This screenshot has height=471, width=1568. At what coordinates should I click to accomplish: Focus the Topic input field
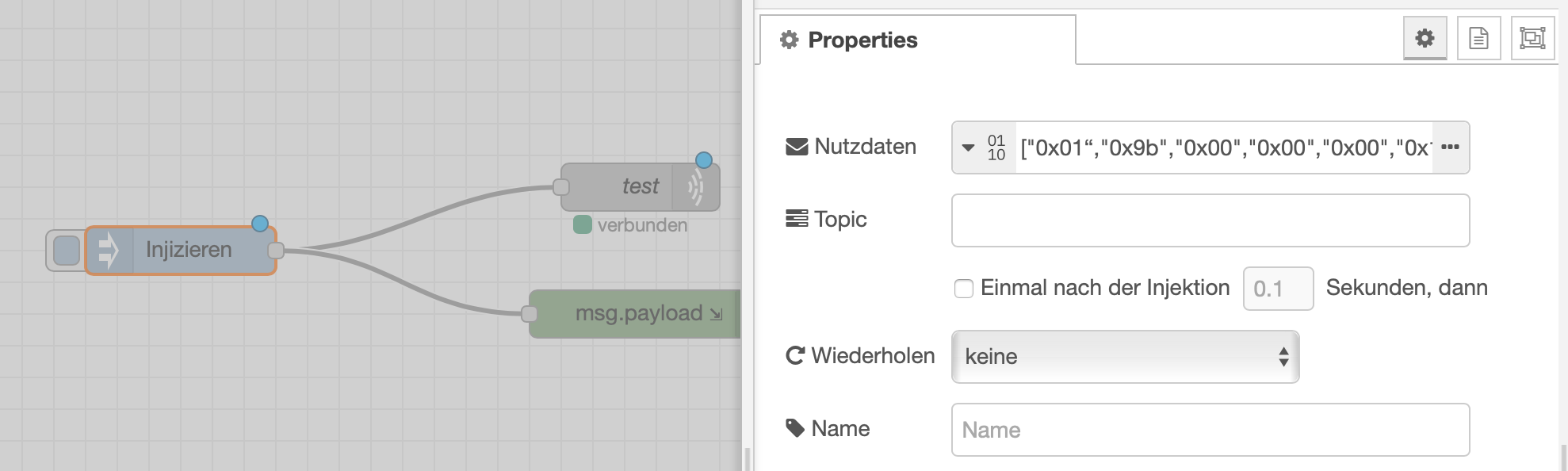[x=1210, y=220]
